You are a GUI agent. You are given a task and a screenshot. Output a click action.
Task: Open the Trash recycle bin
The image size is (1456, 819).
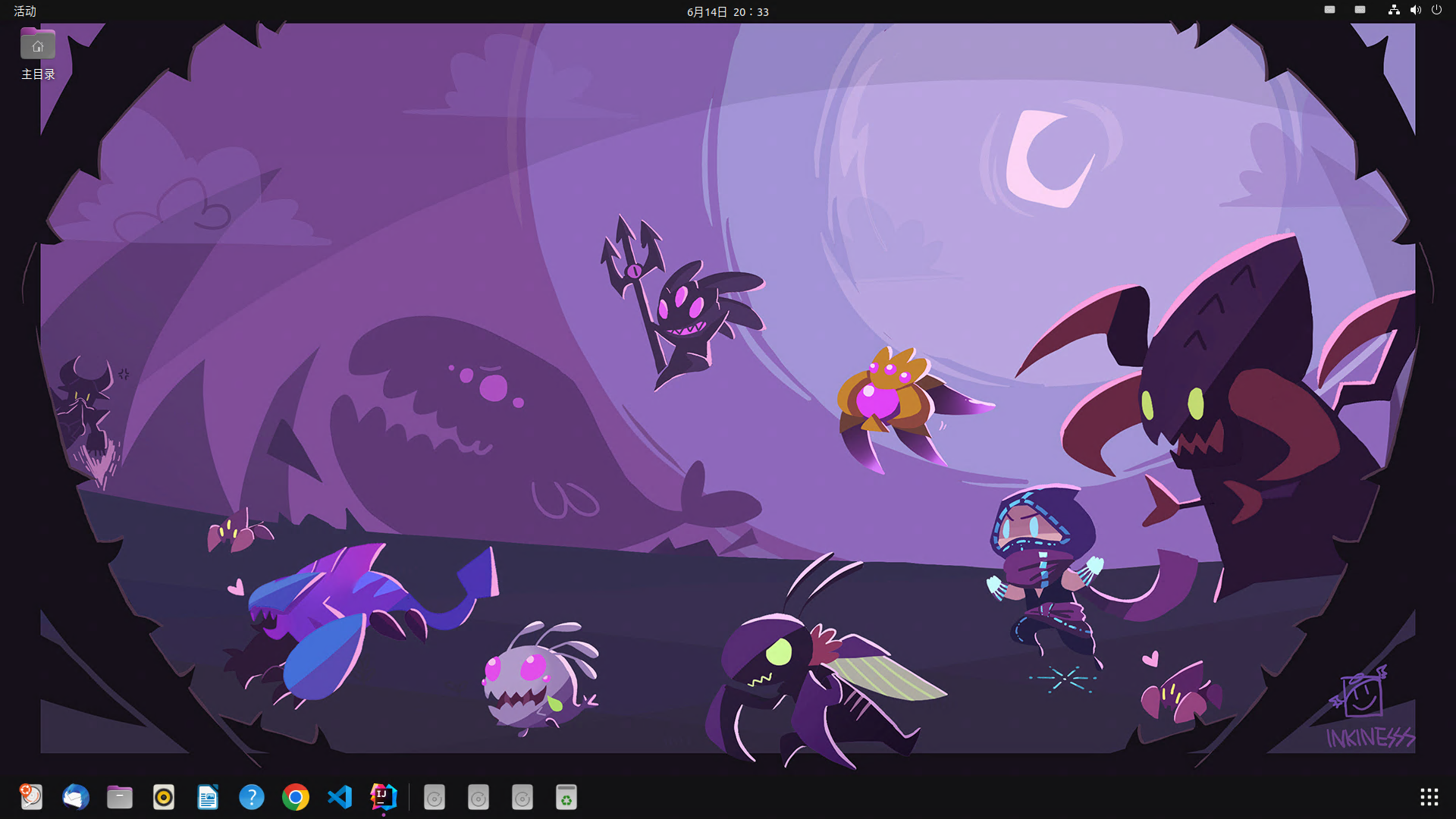(x=566, y=797)
